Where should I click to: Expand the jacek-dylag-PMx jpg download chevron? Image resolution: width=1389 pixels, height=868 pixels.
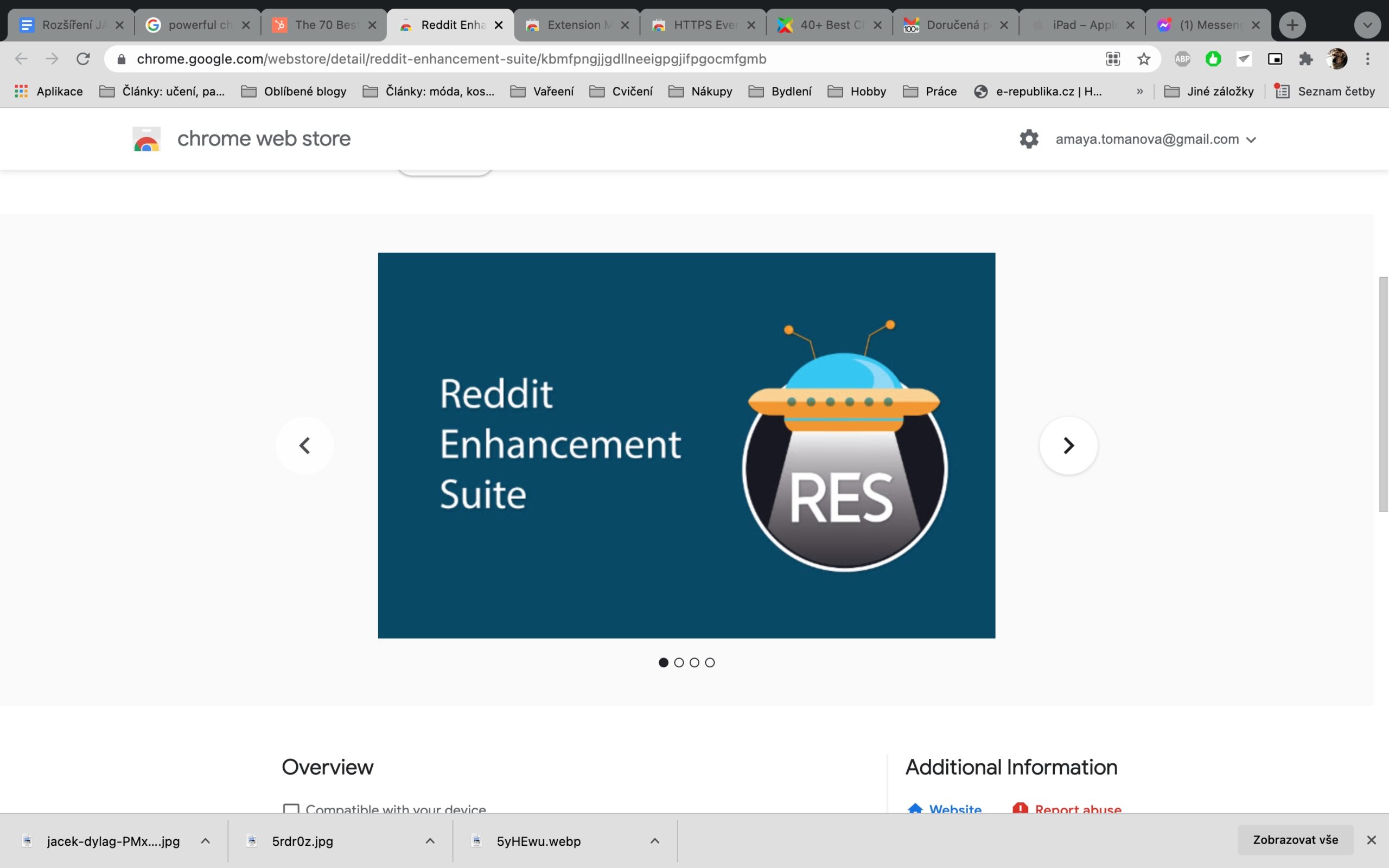205,840
